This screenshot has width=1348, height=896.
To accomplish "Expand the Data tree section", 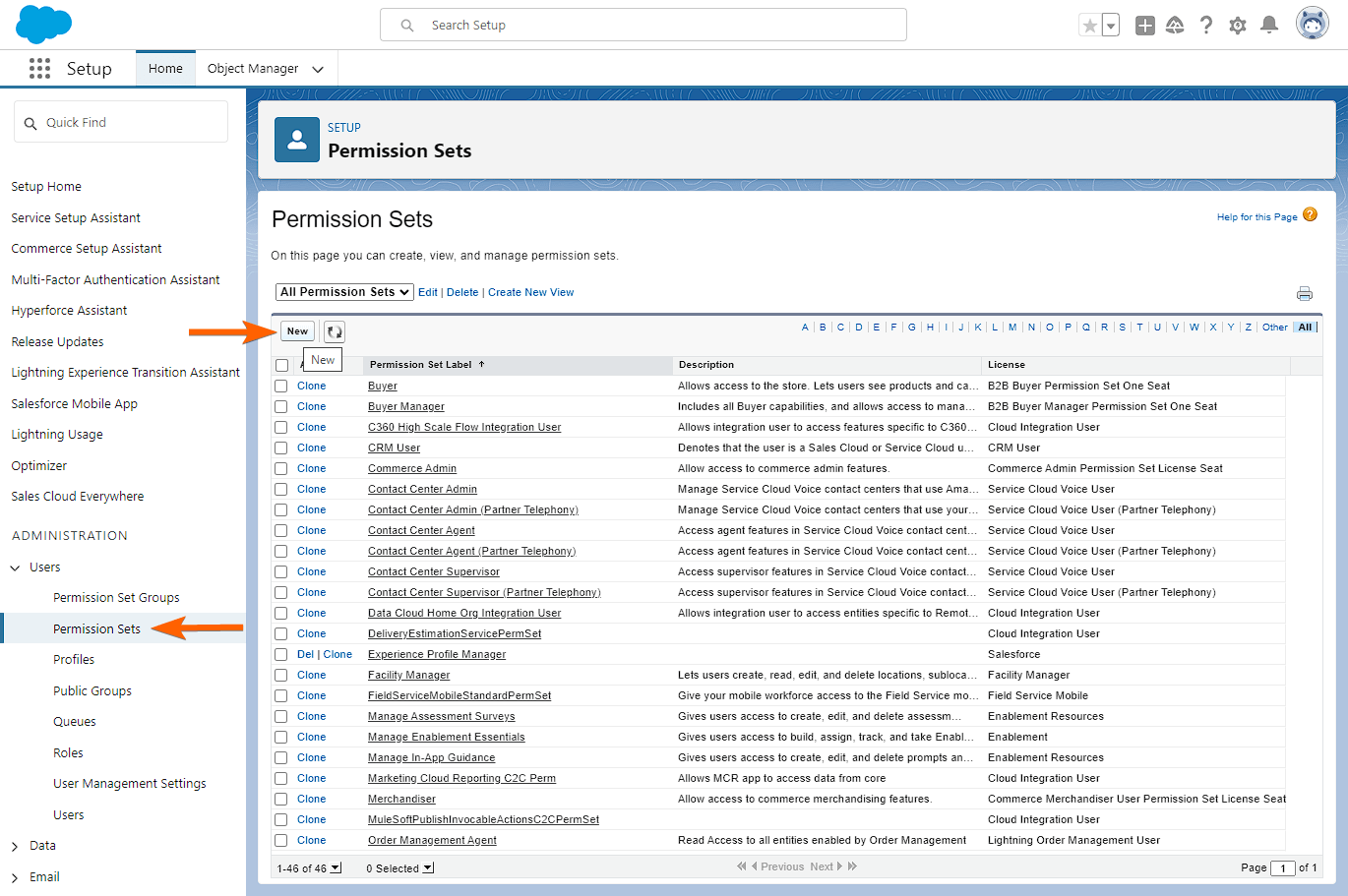I will click(x=16, y=846).
